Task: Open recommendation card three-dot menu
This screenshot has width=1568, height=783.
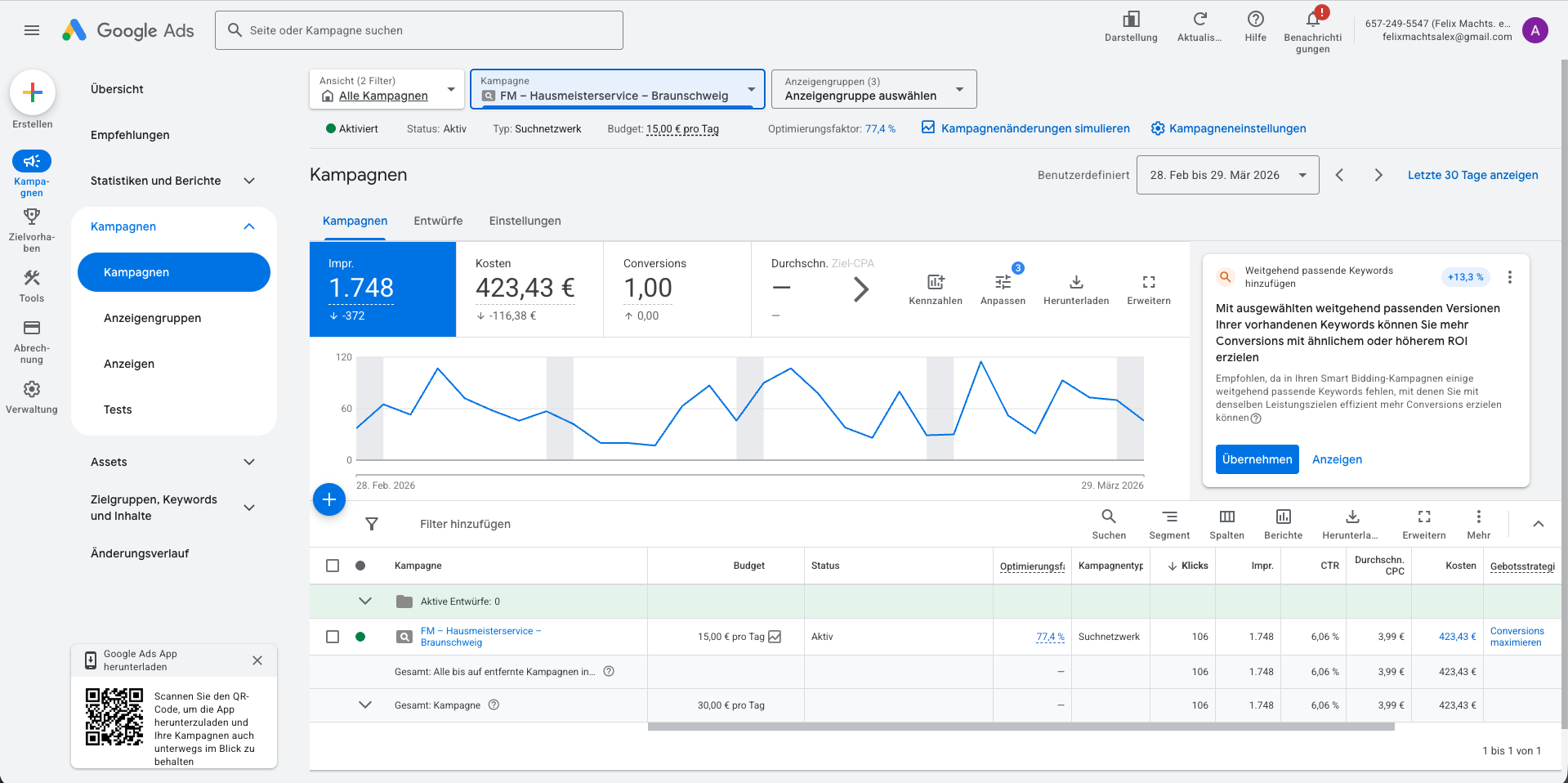Action: (1510, 277)
